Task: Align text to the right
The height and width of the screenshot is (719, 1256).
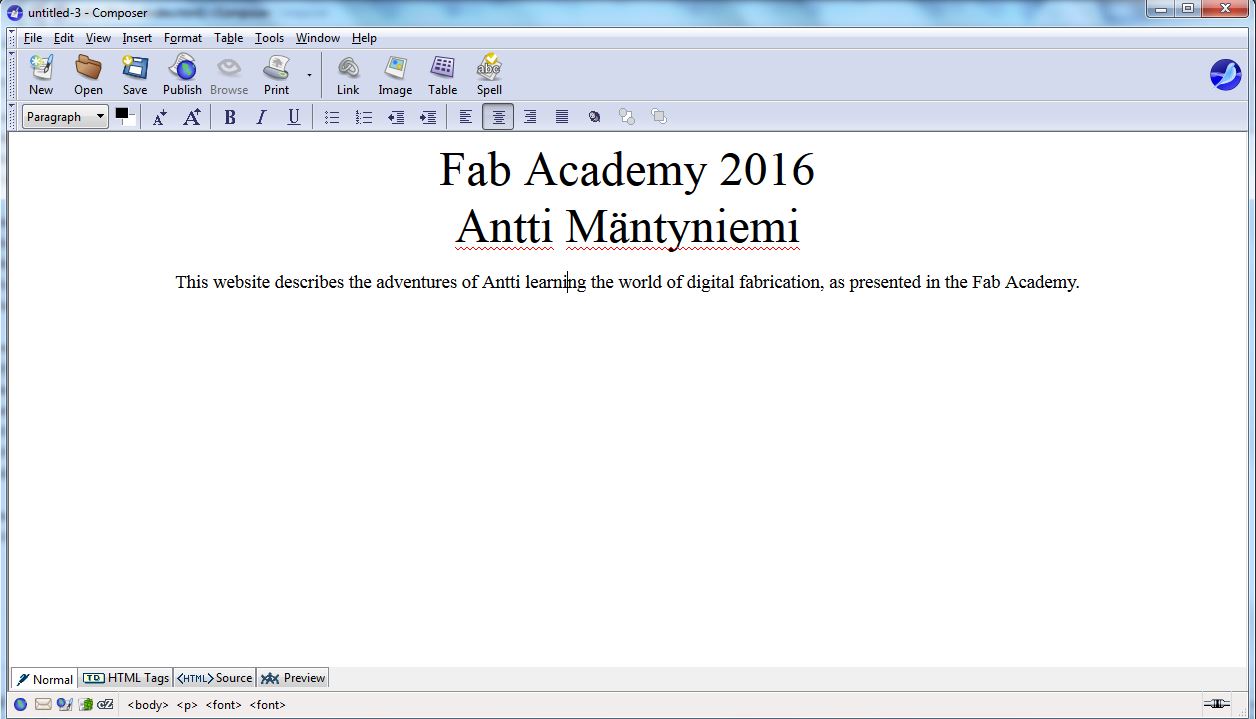Action: (530, 117)
